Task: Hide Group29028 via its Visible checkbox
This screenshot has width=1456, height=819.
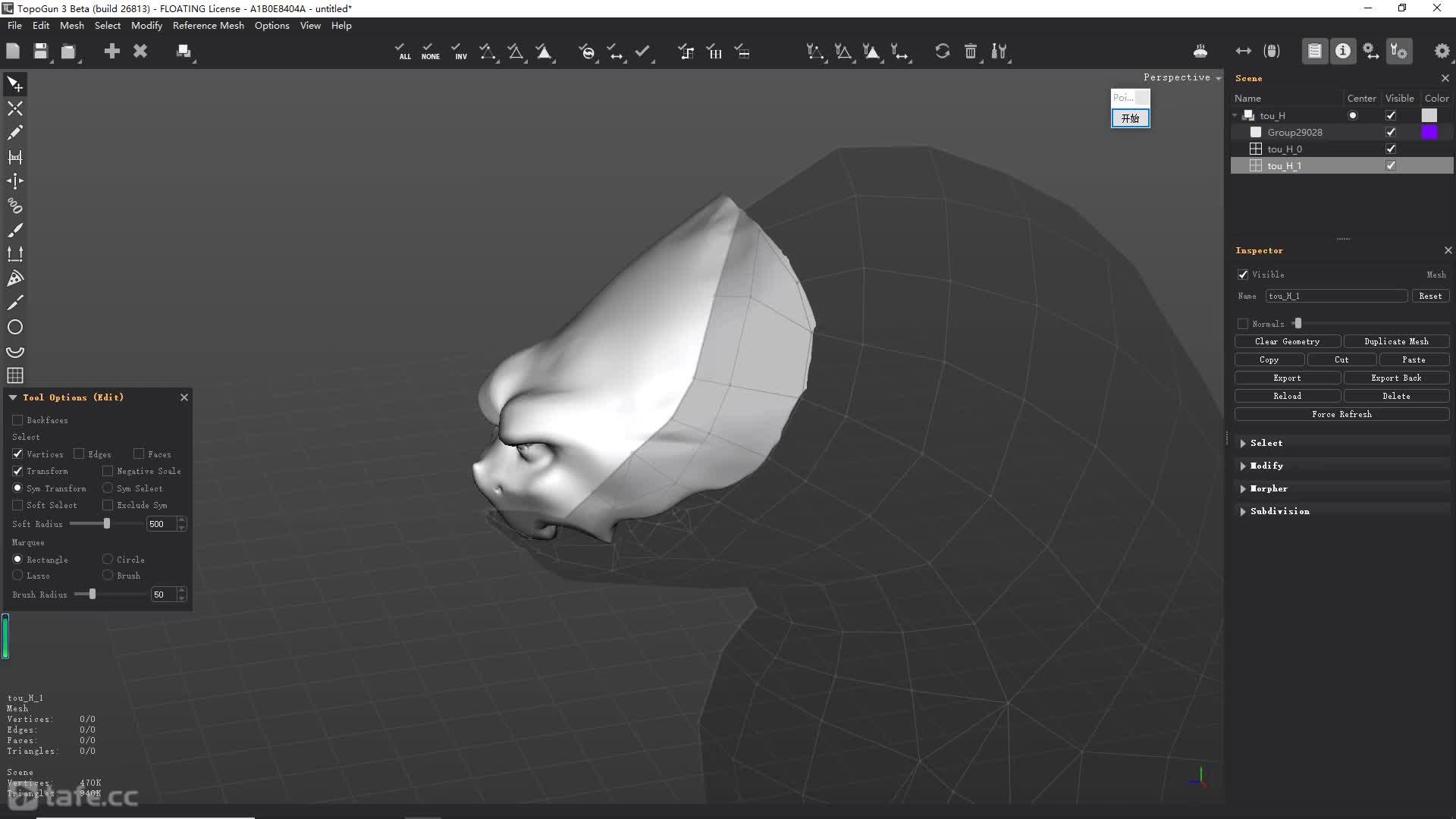Action: 1391,132
